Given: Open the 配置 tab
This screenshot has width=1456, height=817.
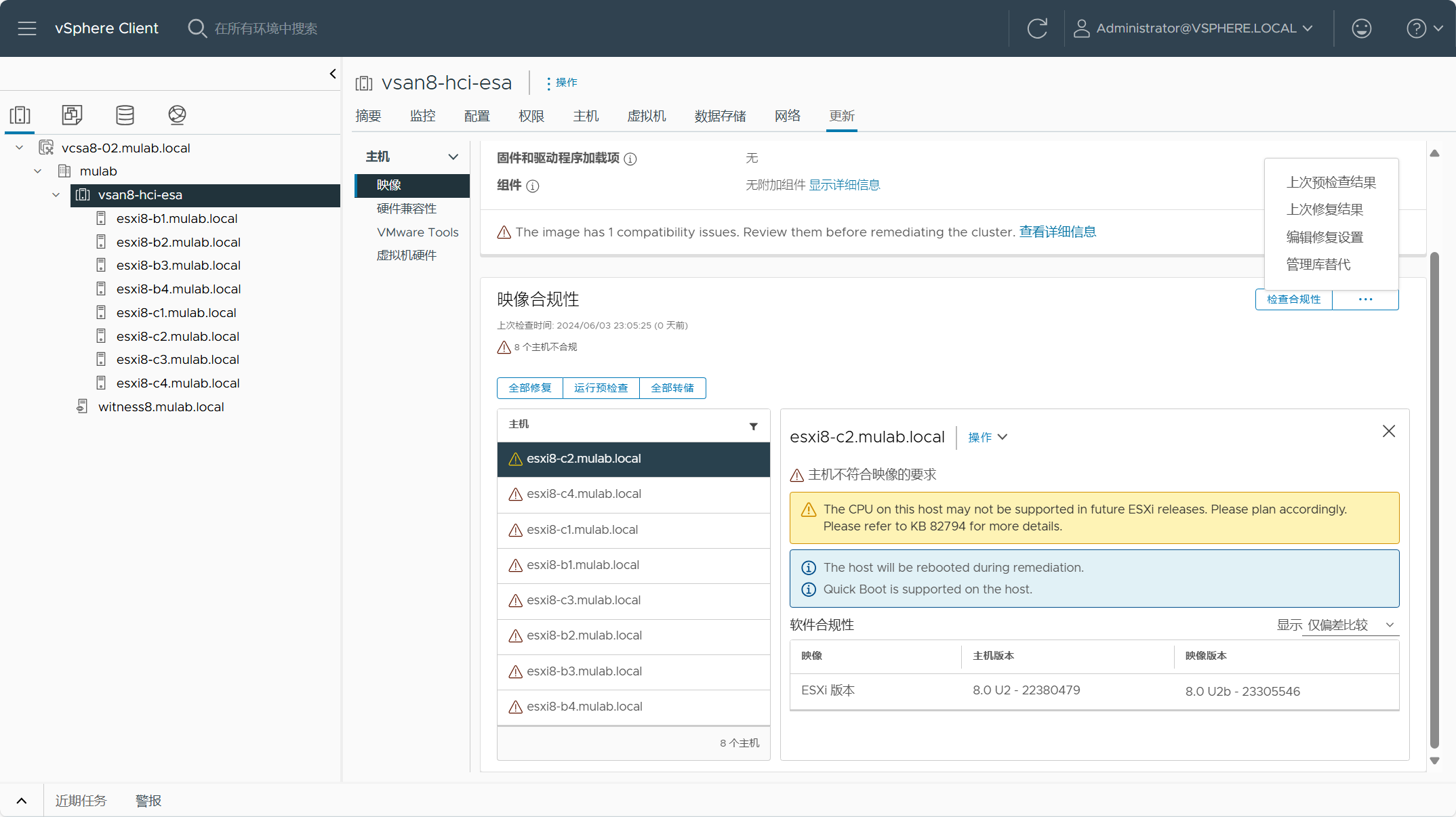Looking at the screenshot, I should pos(477,116).
